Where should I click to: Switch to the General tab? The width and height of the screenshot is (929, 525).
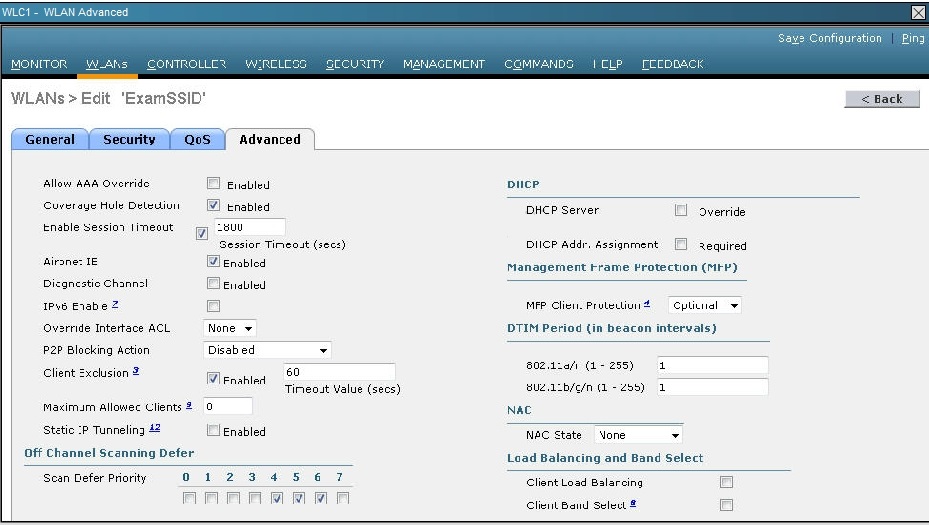[x=50, y=140]
